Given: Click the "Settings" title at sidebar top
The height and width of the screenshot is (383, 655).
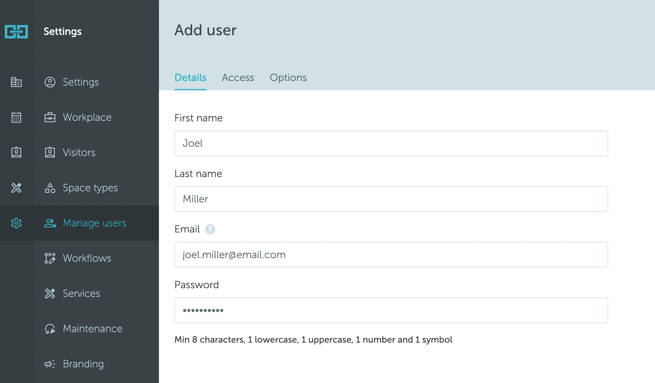Looking at the screenshot, I should (x=63, y=31).
